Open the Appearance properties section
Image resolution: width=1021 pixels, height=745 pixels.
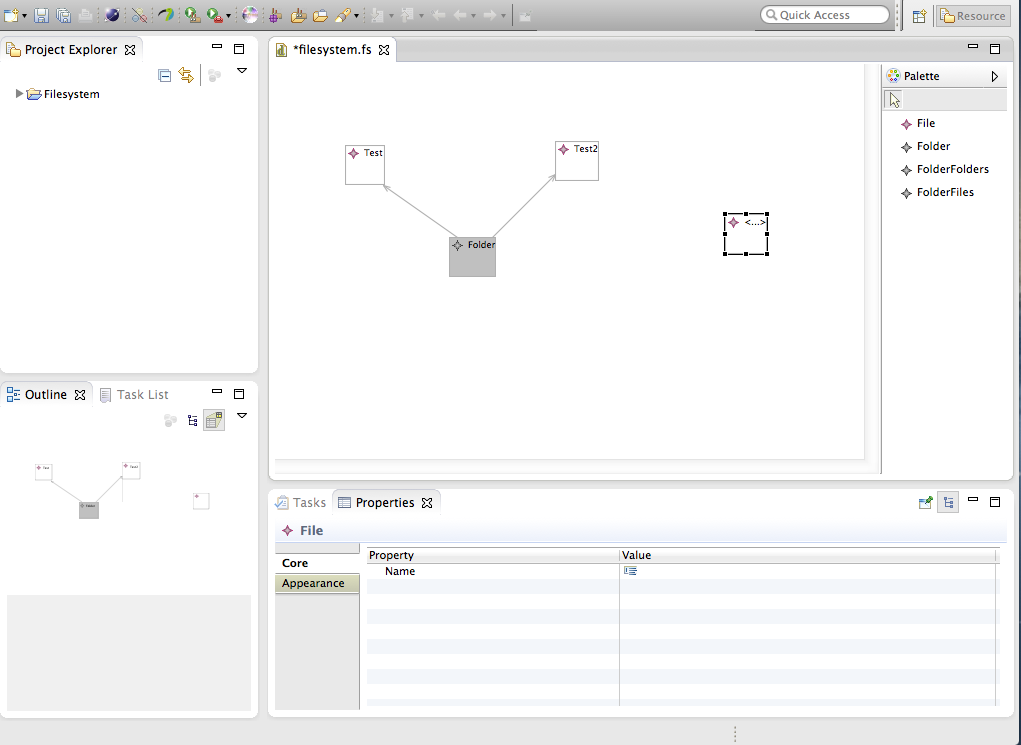pyautogui.click(x=317, y=583)
